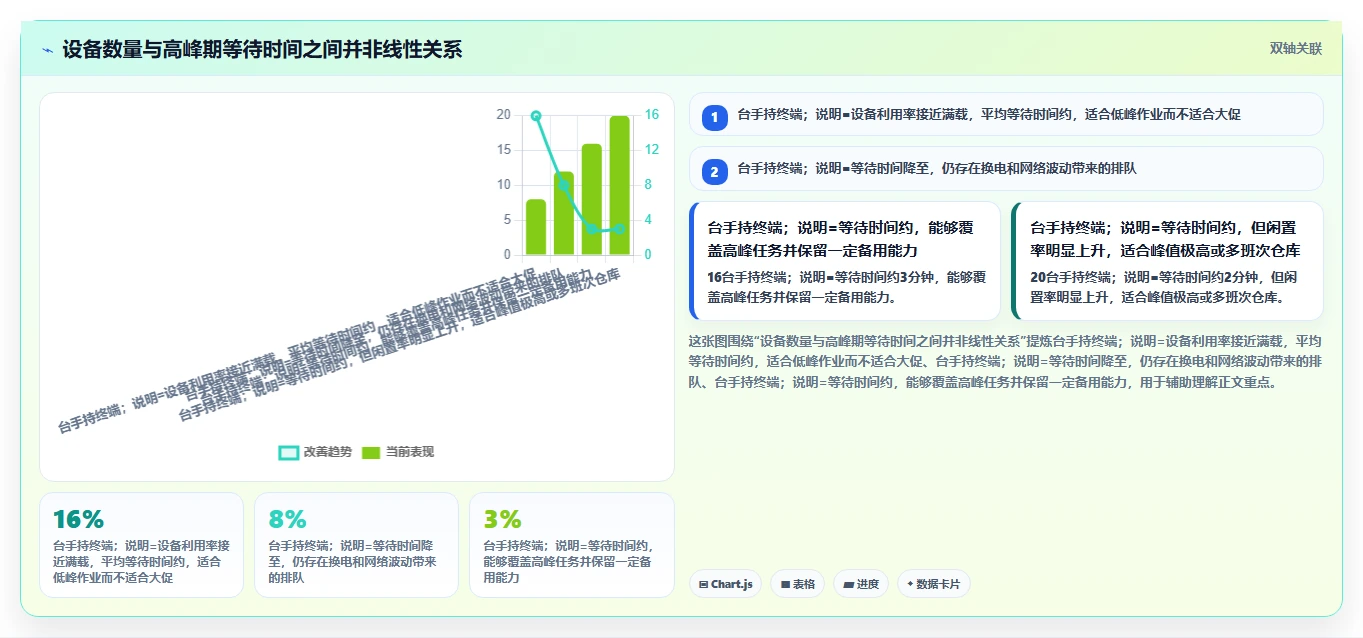Click the 表格 tag
The height and width of the screenshot is (638, 1363).
797,584
